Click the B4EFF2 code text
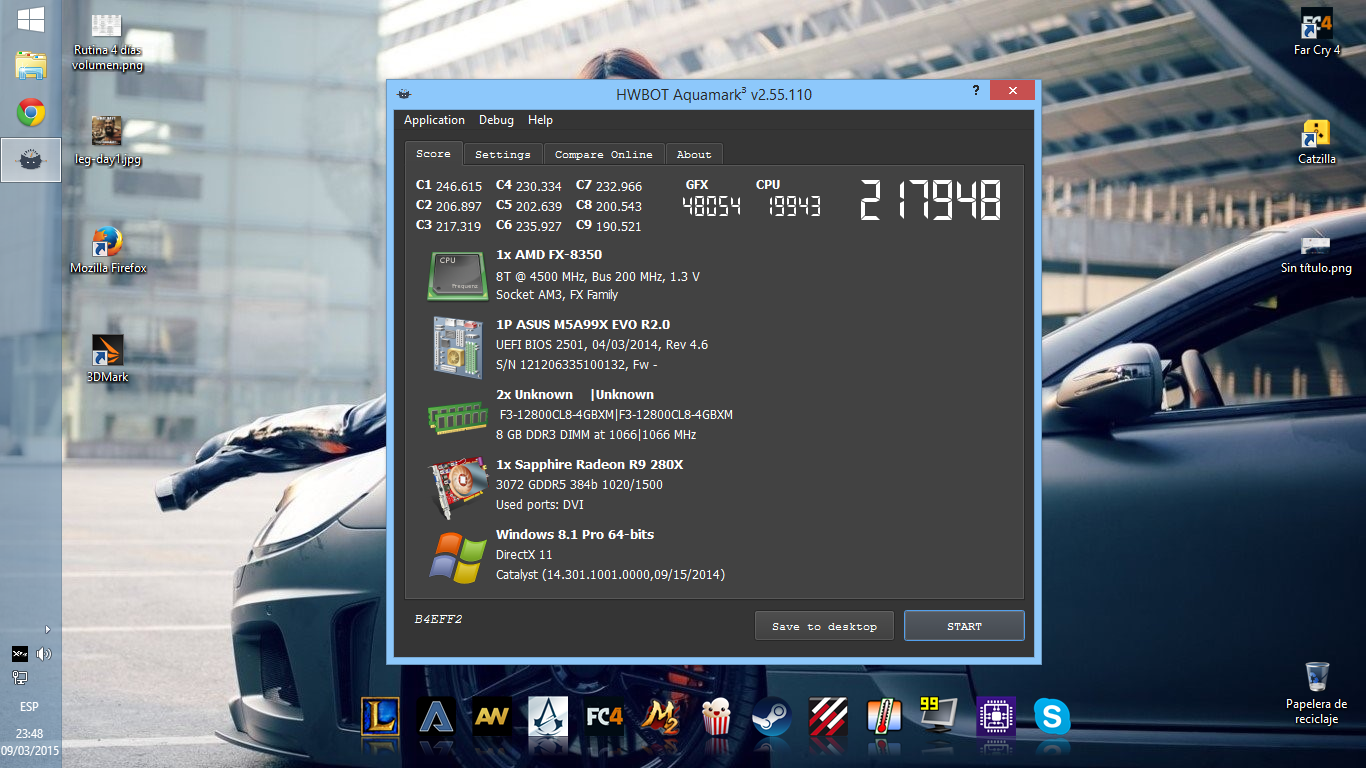 (438, 619)
